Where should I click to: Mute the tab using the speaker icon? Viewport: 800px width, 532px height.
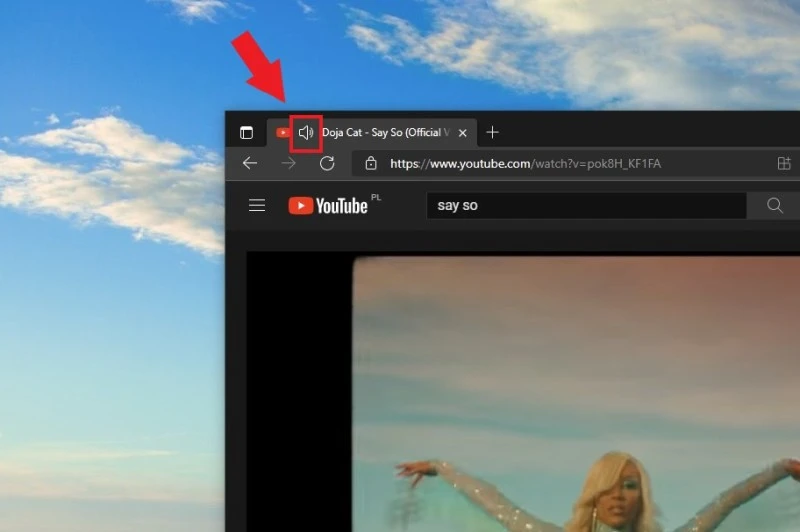(x=306, y=133)
